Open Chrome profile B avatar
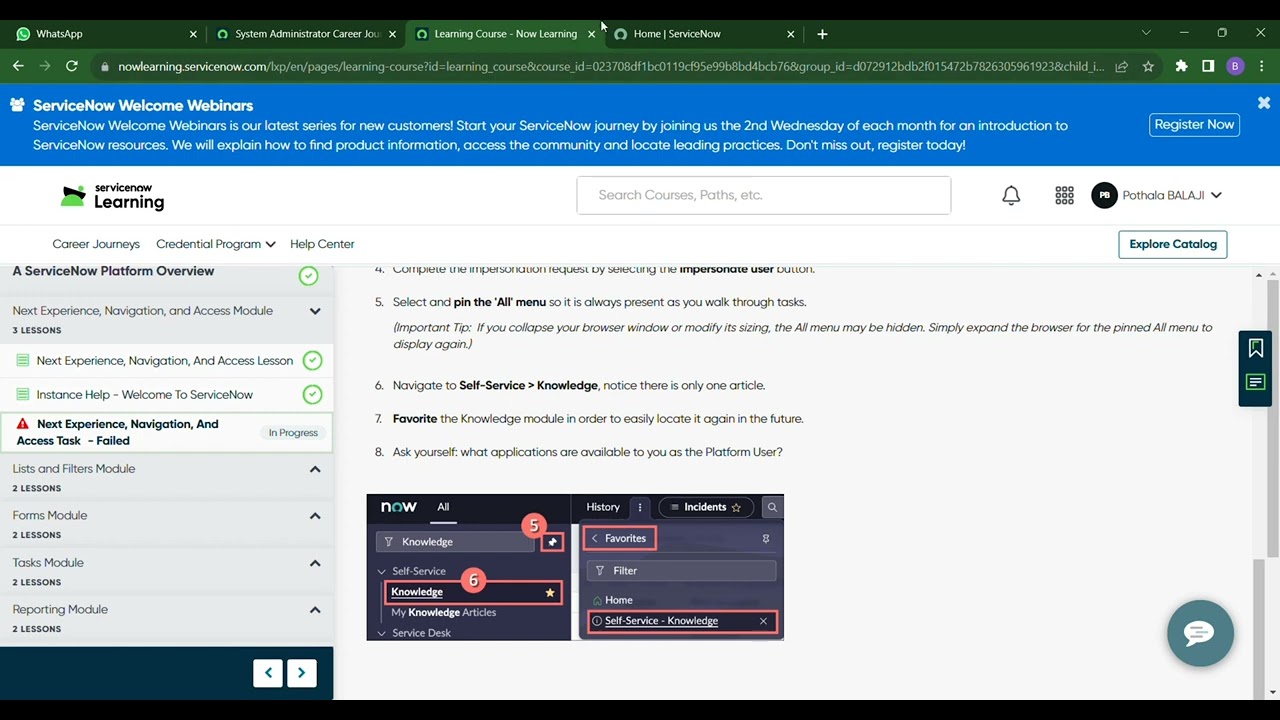The width and height of the screenshot is (1280, 720). [1235, 66]
